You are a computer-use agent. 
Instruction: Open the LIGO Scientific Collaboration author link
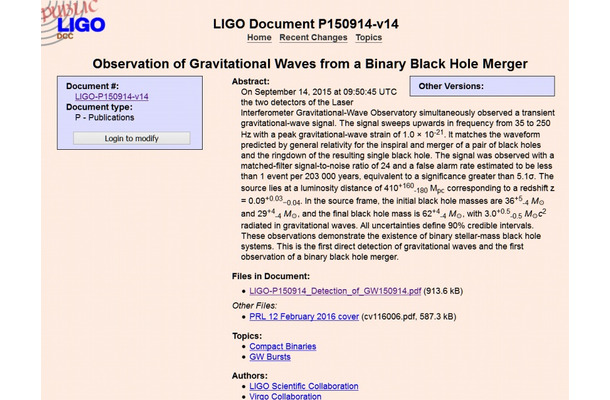coord(303,386)
